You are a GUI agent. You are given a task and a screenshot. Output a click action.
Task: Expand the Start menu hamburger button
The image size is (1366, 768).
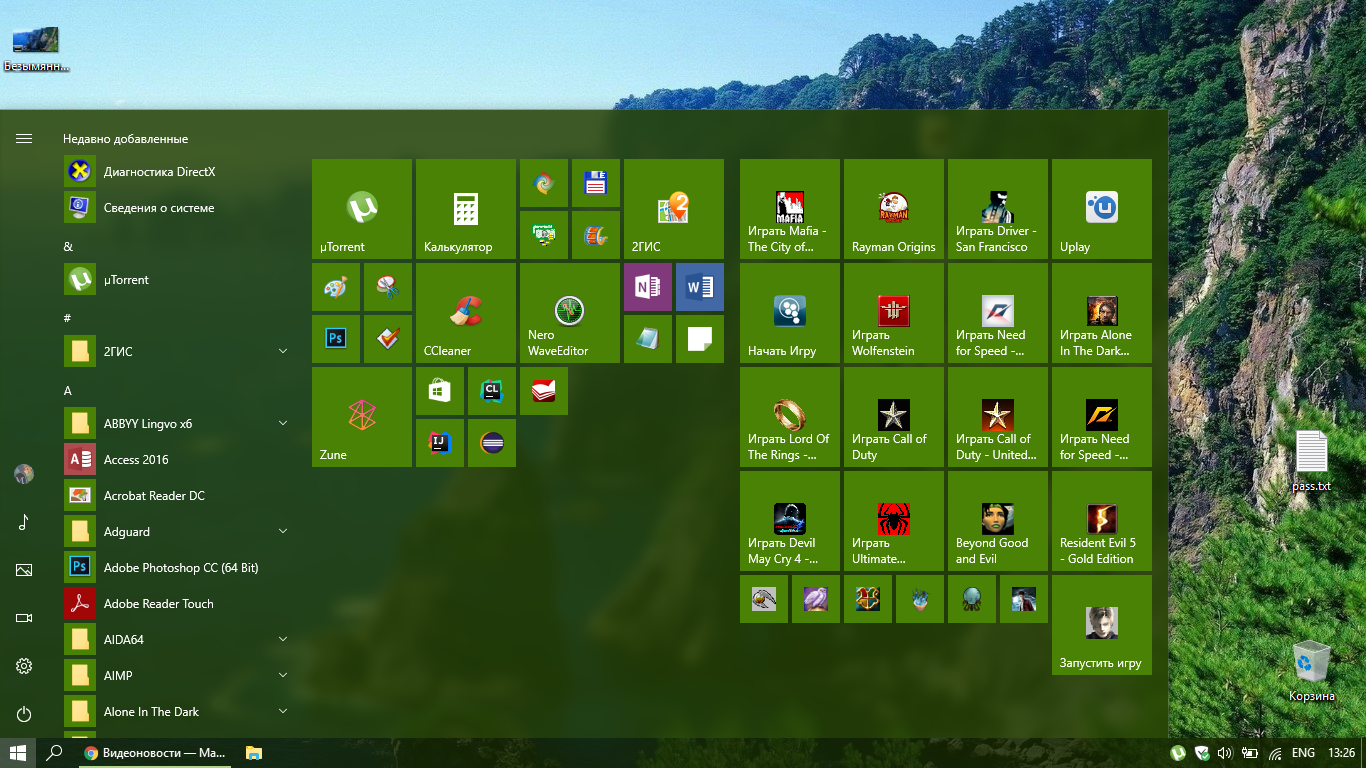coord(24,138)
